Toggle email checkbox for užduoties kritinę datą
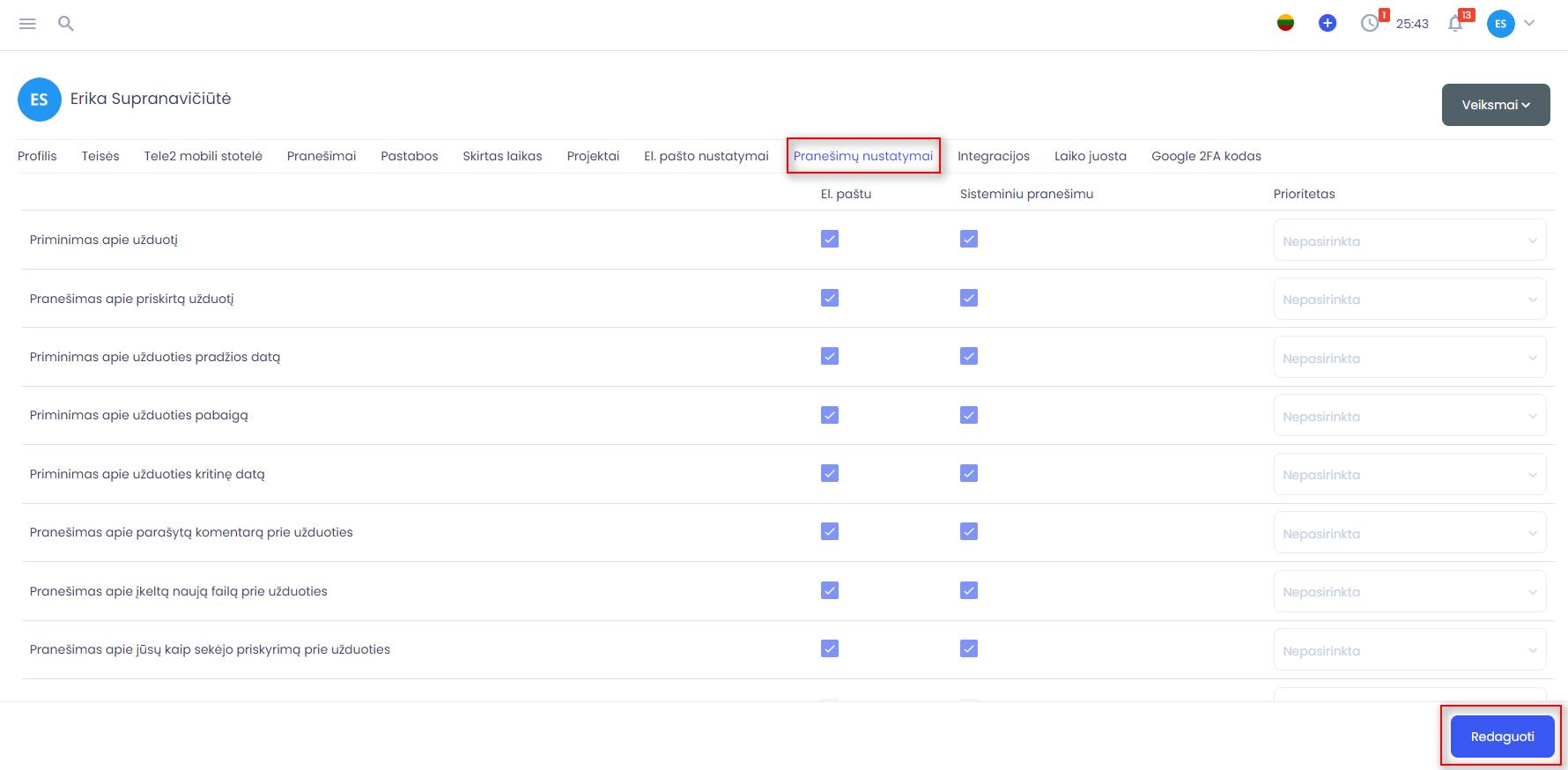This screenshot has height=770, width=1568. click(830, 473)
